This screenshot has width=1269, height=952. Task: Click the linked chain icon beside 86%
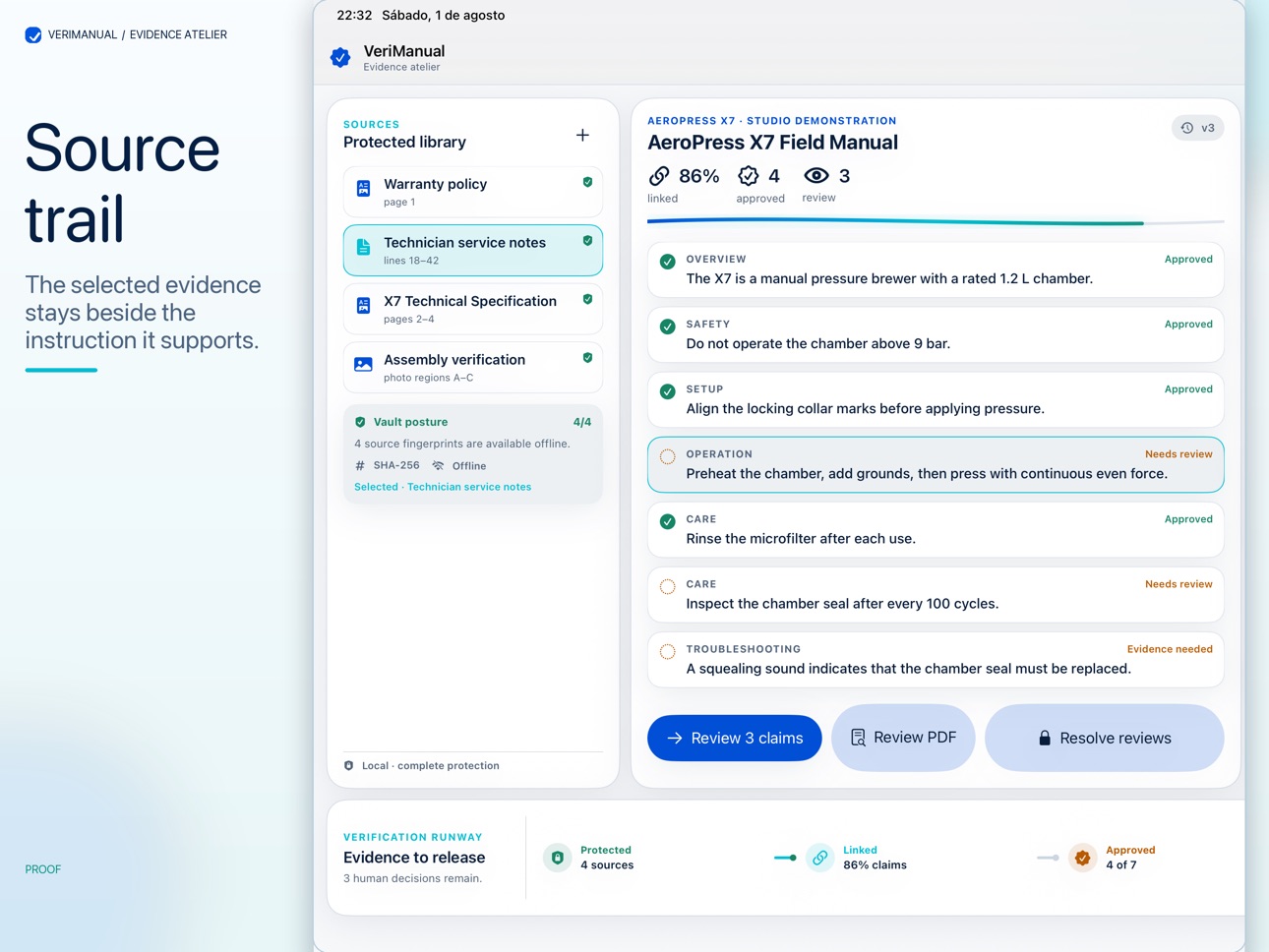pos(659,176)
